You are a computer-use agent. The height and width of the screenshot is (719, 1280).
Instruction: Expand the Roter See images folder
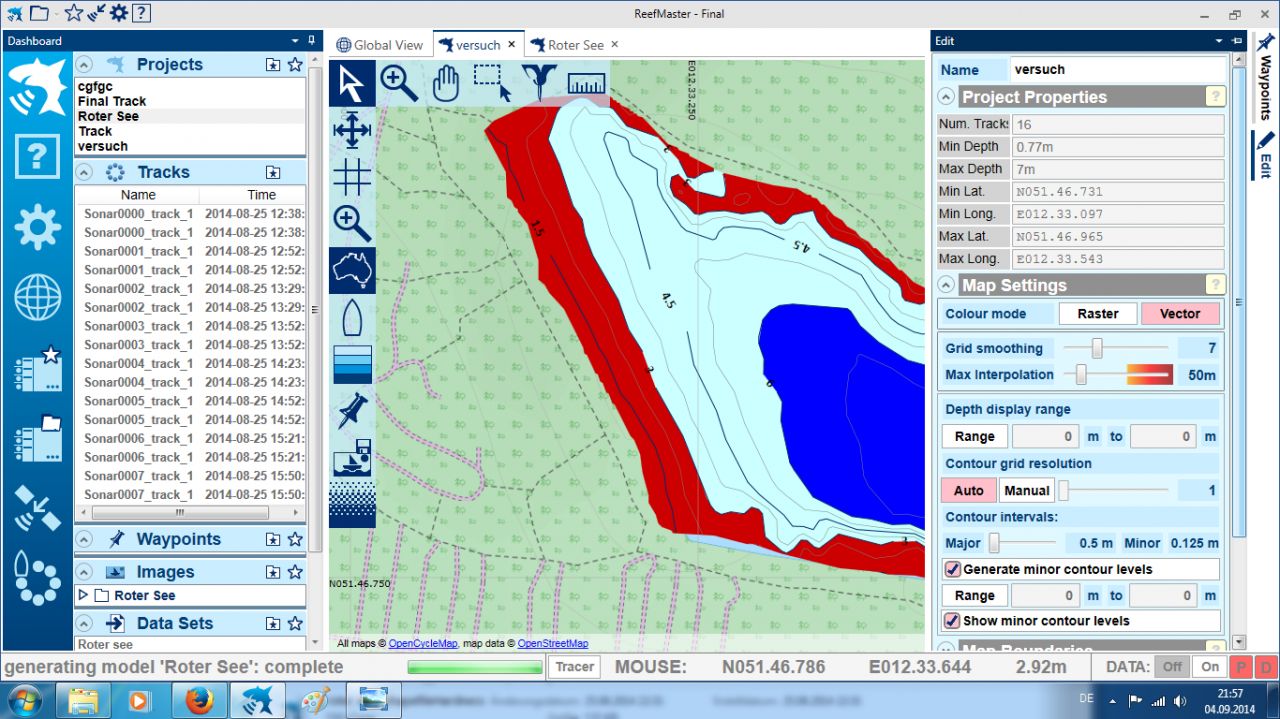point(83,595)
